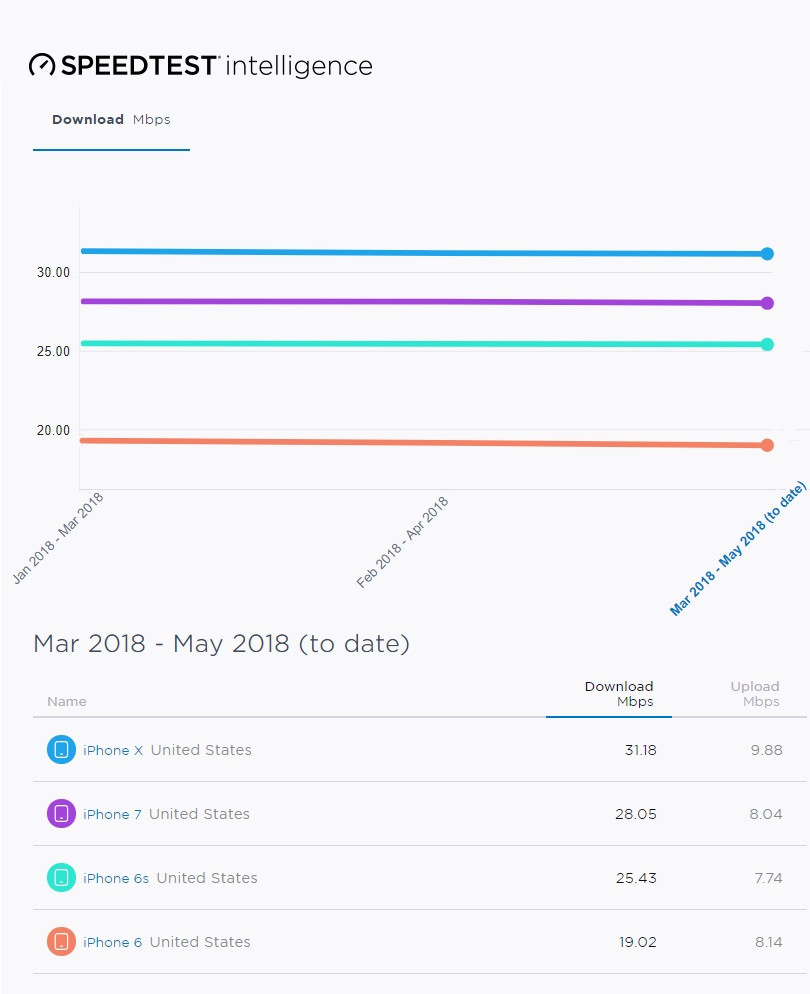Sort by Upload Mbps column header
Screen dimensions: 810x994
click(755, 694)
